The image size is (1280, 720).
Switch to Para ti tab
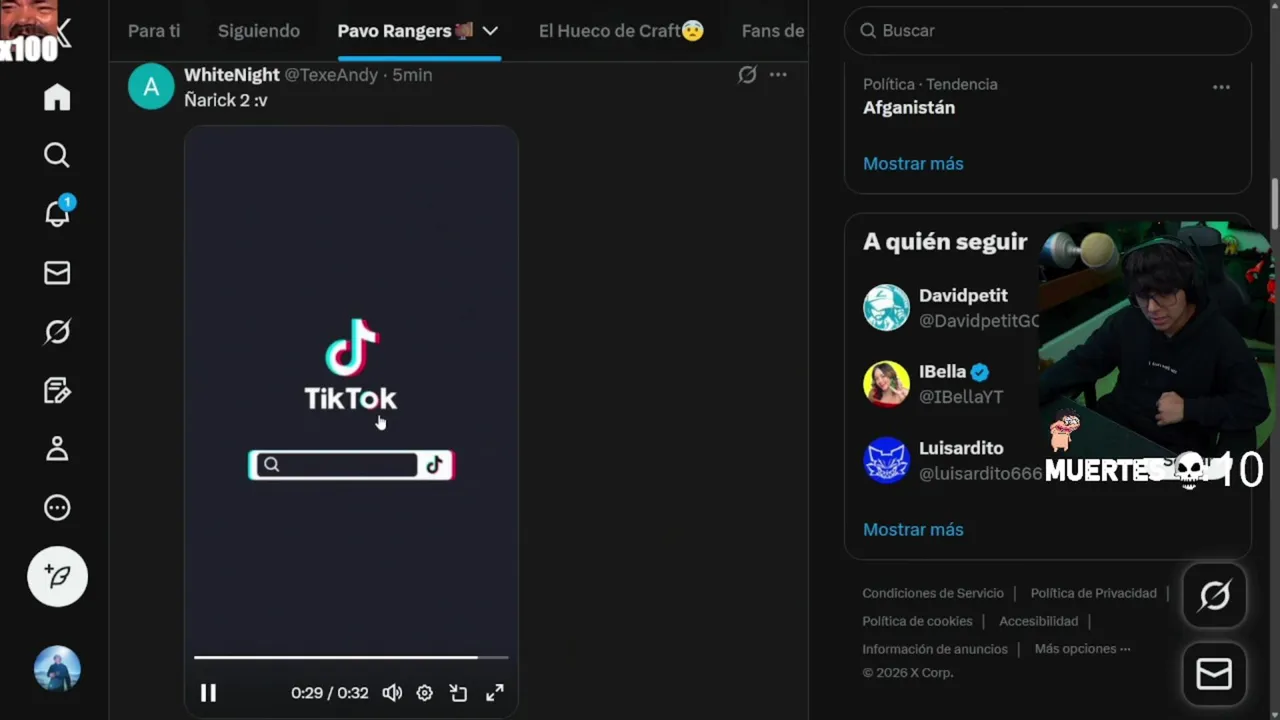(x=154, y=31)
